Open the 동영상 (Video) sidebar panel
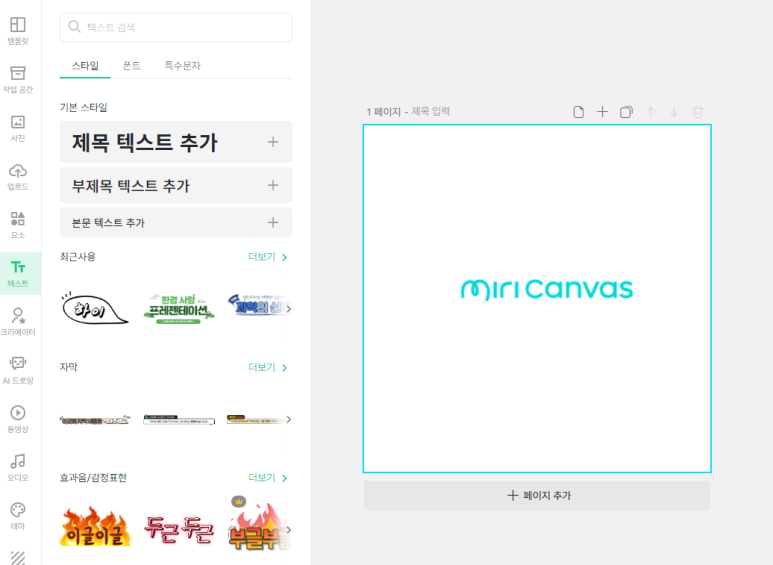 18,419
